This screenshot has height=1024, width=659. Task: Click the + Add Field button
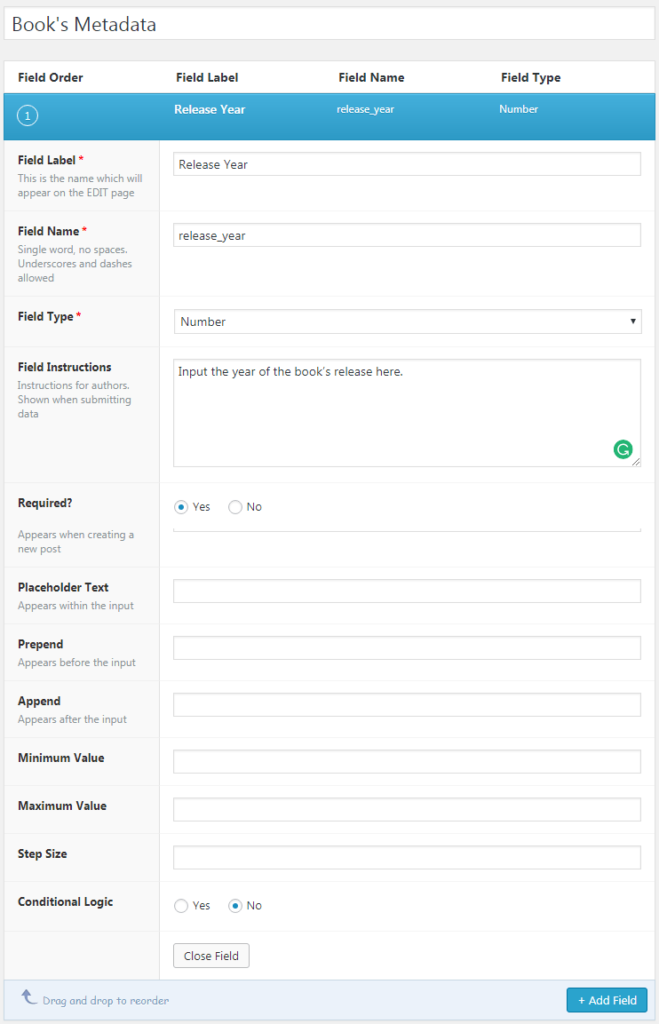[607, 1000]
